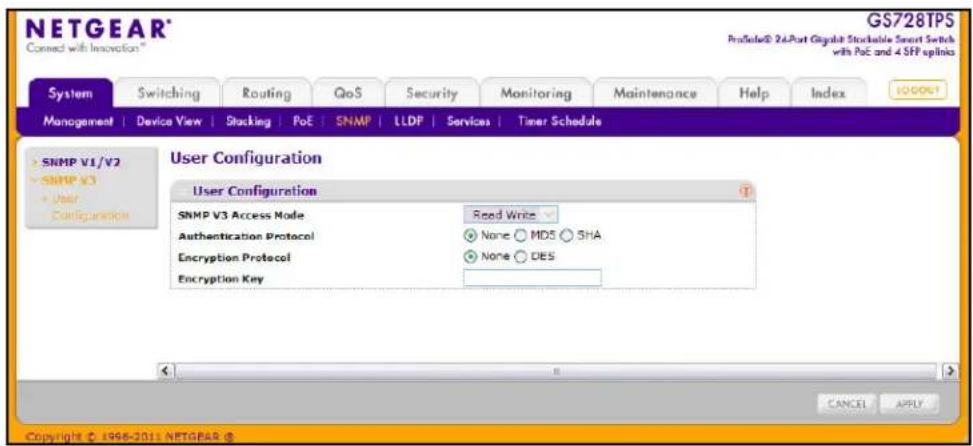Click the Encryption Key input field

tap(532, 278)
